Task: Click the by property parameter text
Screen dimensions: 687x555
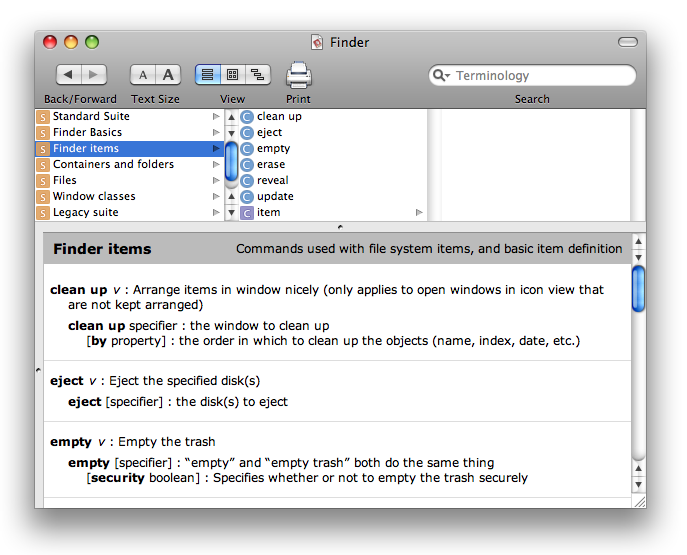Action: point(126,341)
